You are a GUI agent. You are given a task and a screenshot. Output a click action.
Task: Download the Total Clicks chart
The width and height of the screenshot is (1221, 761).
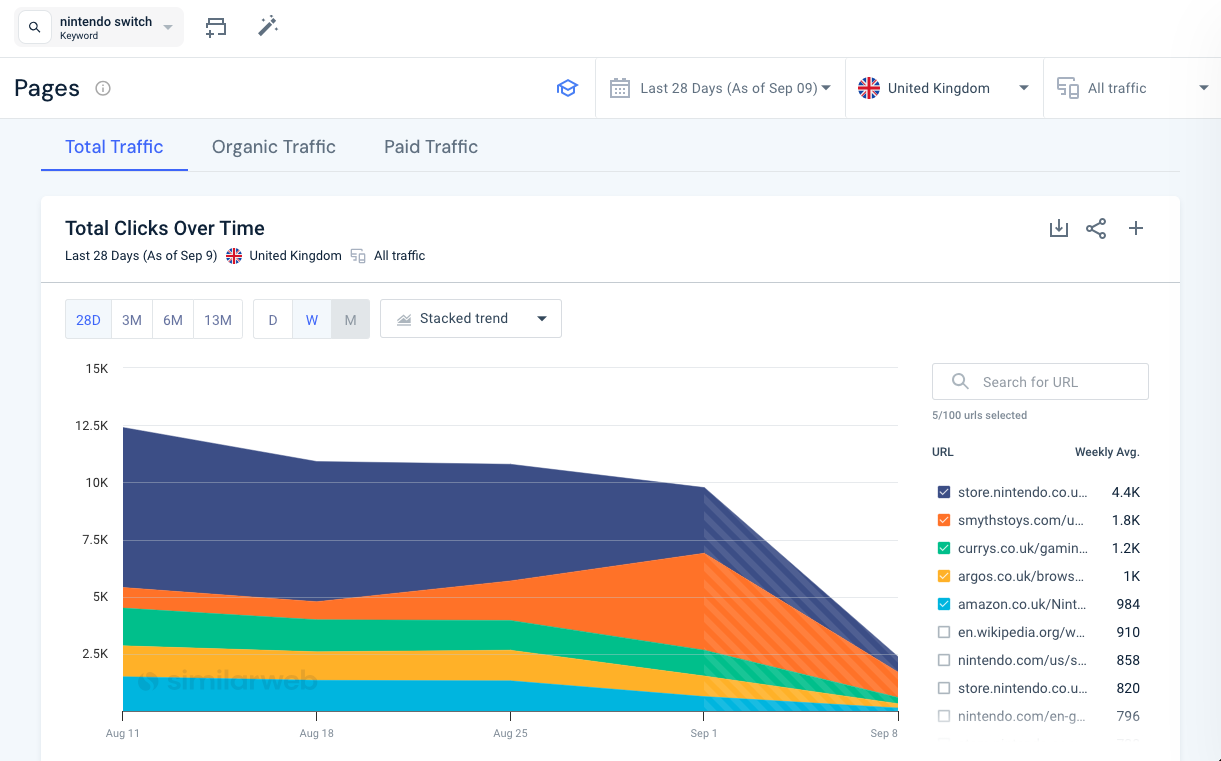[x=1058, y=229]
